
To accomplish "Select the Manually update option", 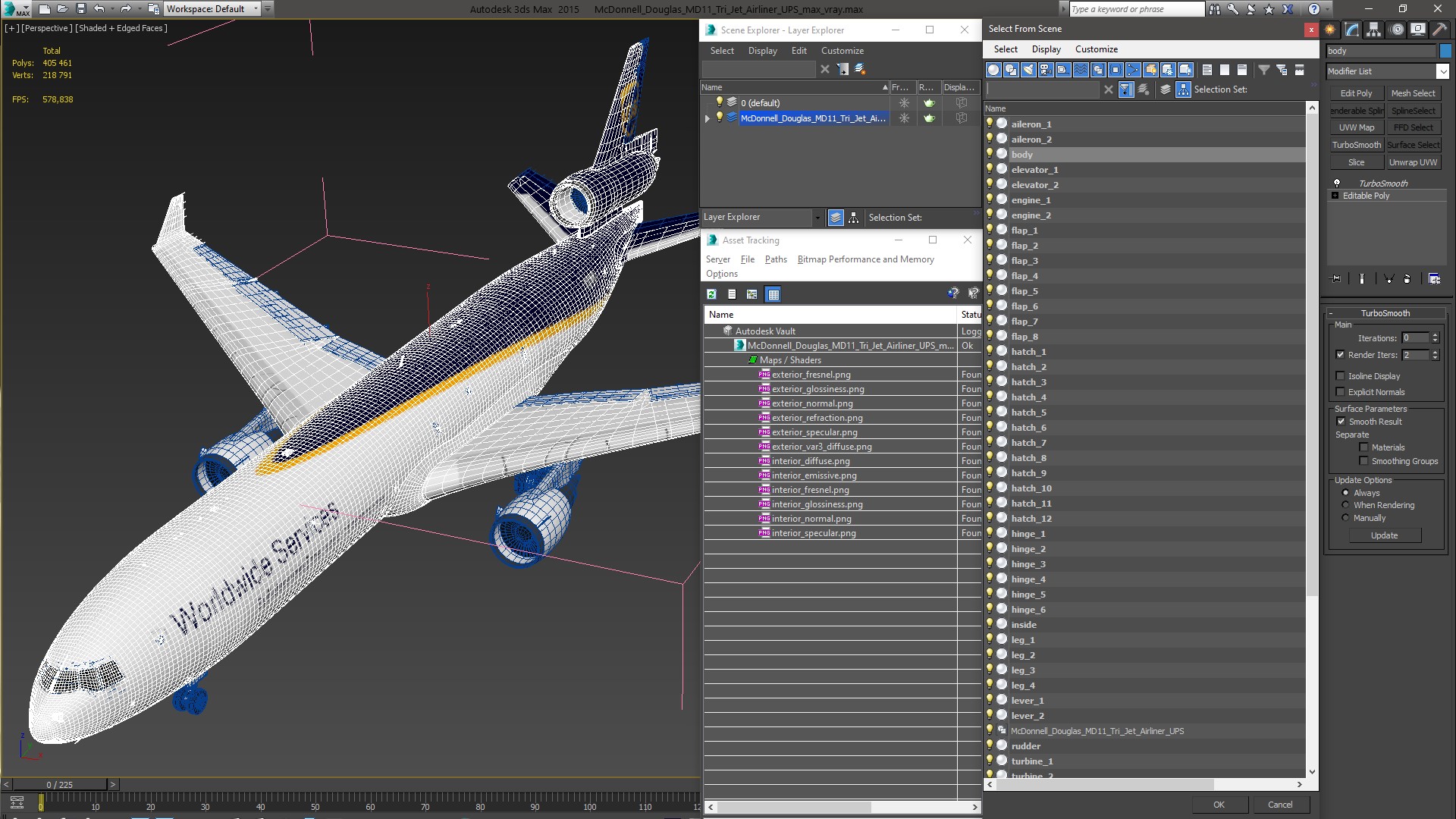I will 1346,518.
